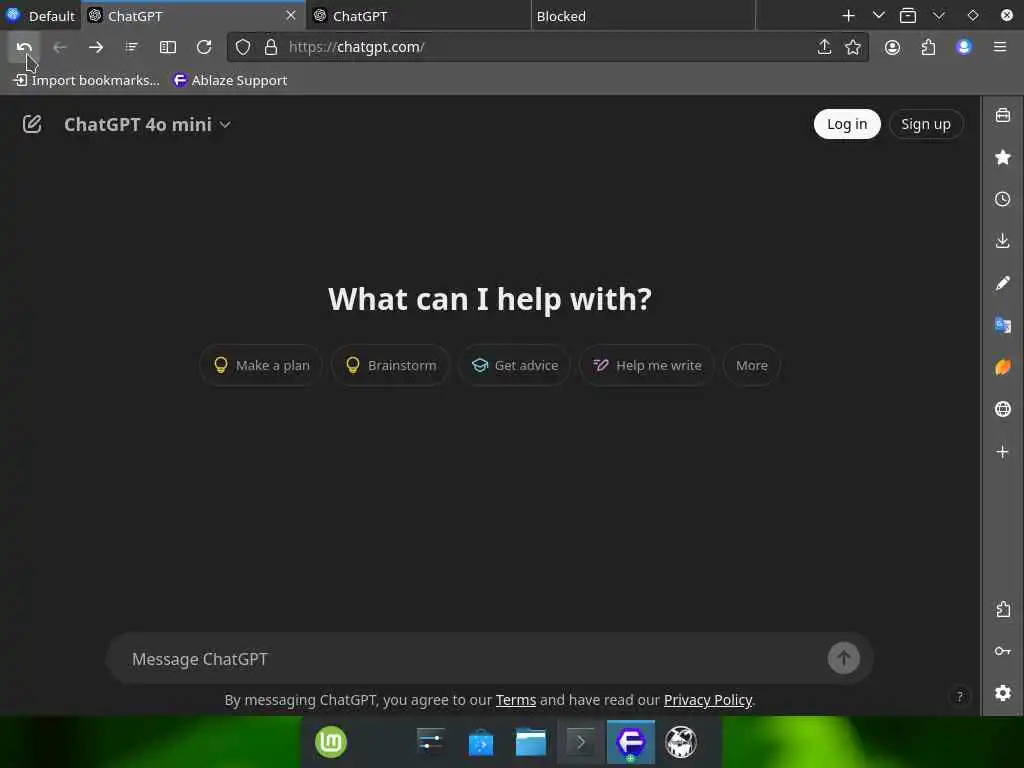Switch to the Default workspace tab
This screenshot has width=1024, height=768.
[40, 16]
